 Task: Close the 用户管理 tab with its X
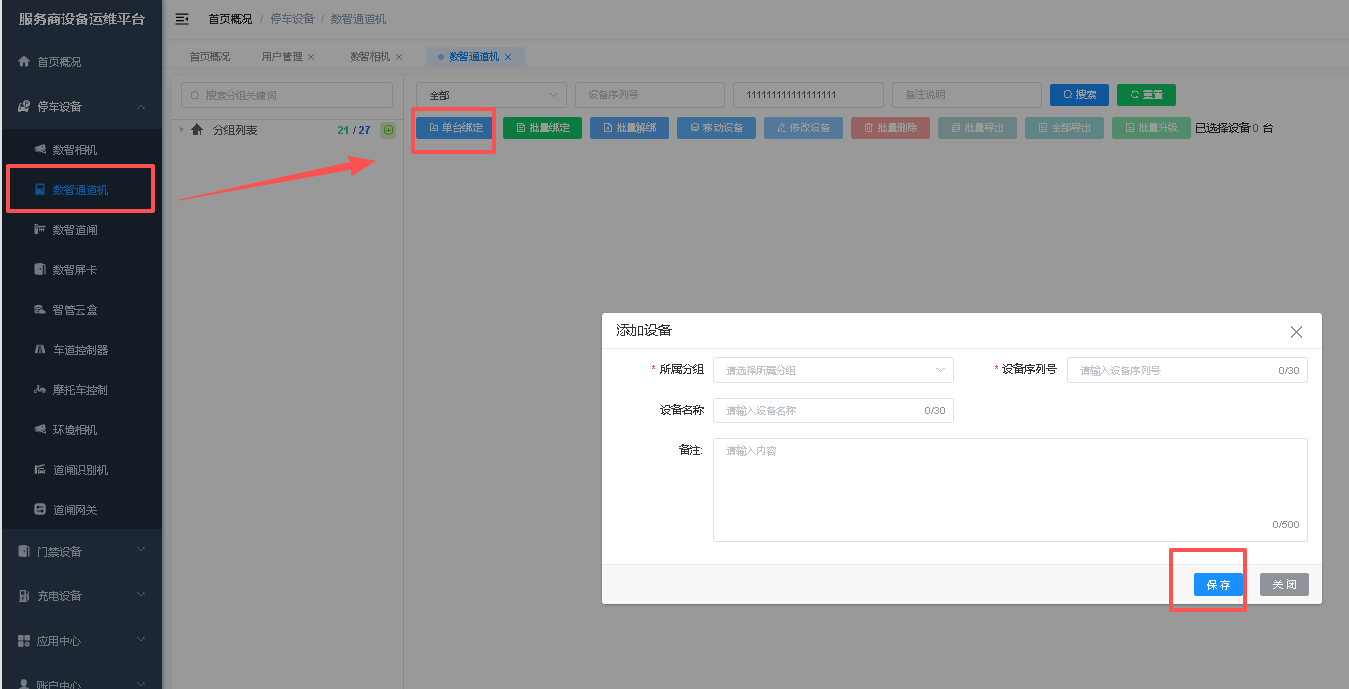[x=311, y=57]
